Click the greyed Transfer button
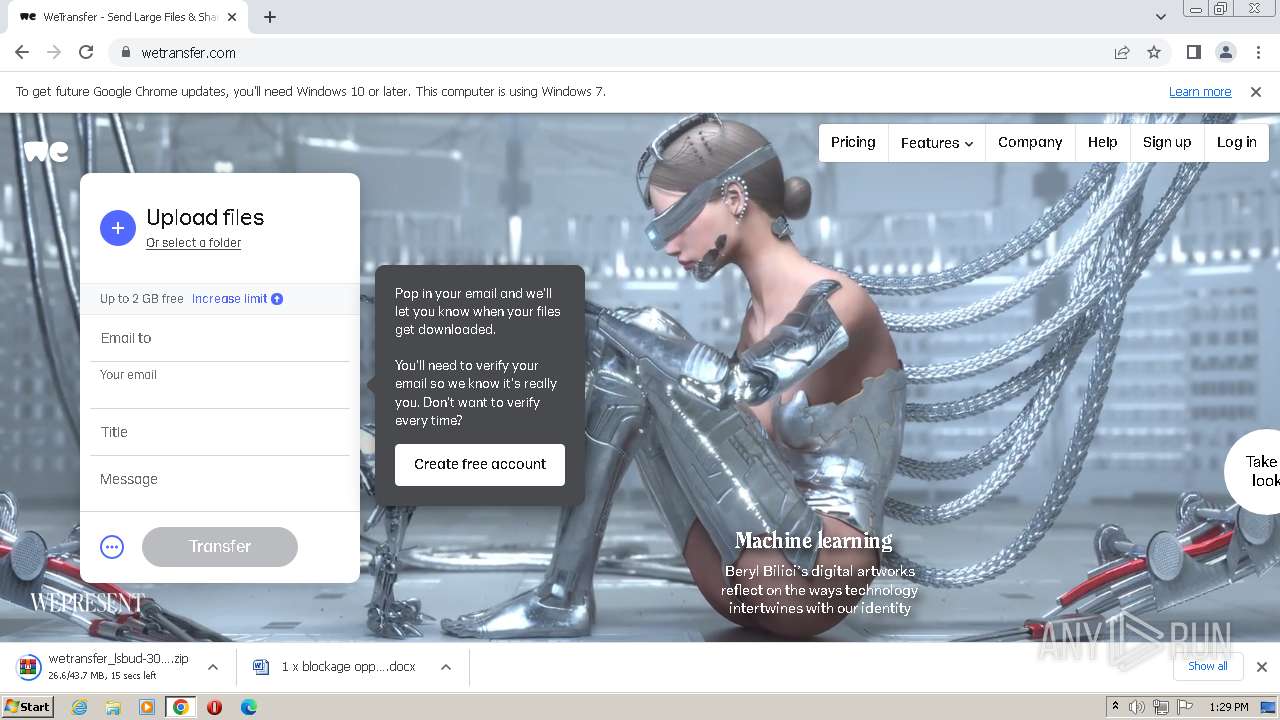1280x720 pixels. pyautogui.click(x=220, y=547)
